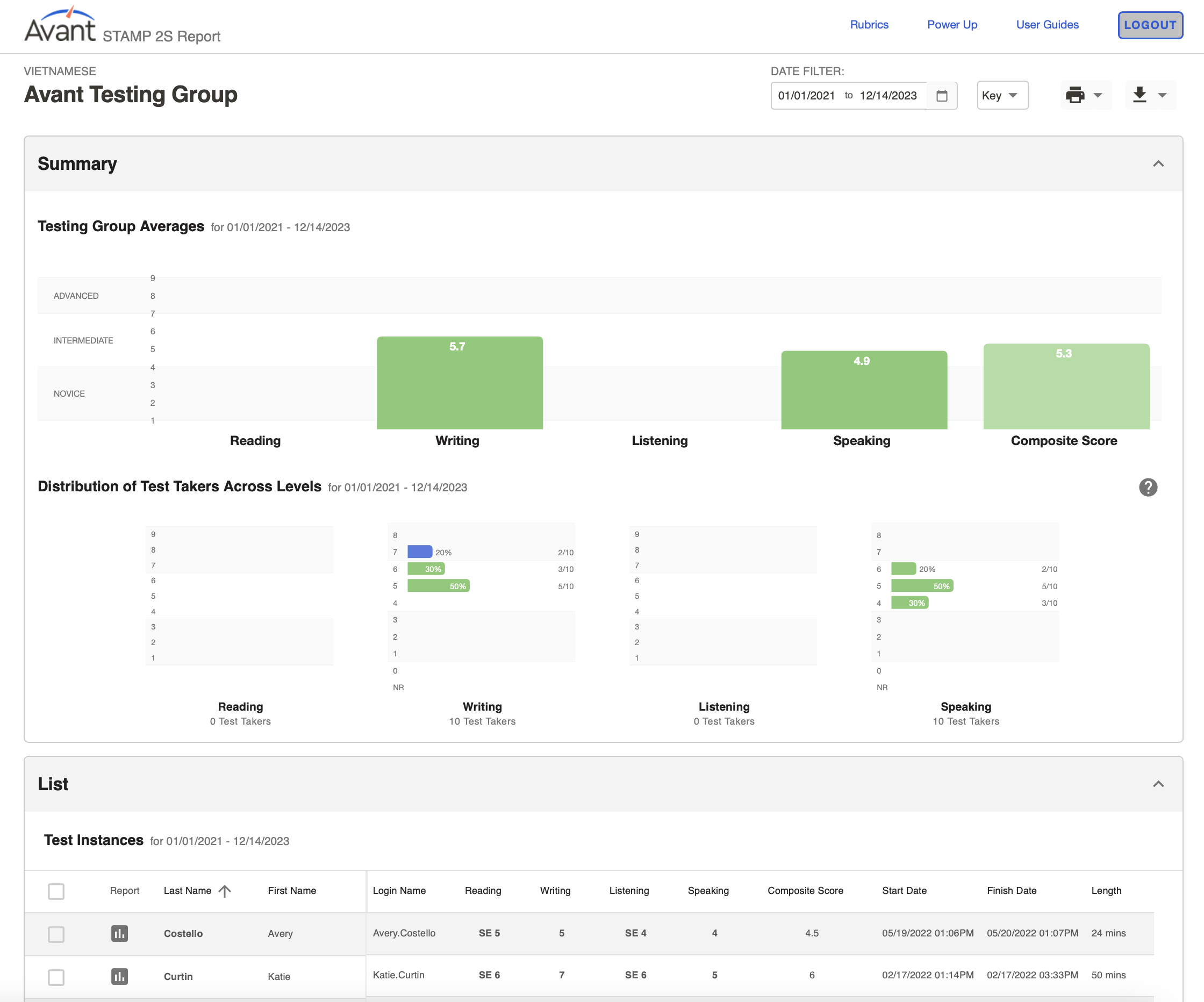1204x1002 pixels.
Task: Open the Rubrics menu link
Action: (869, 25)
